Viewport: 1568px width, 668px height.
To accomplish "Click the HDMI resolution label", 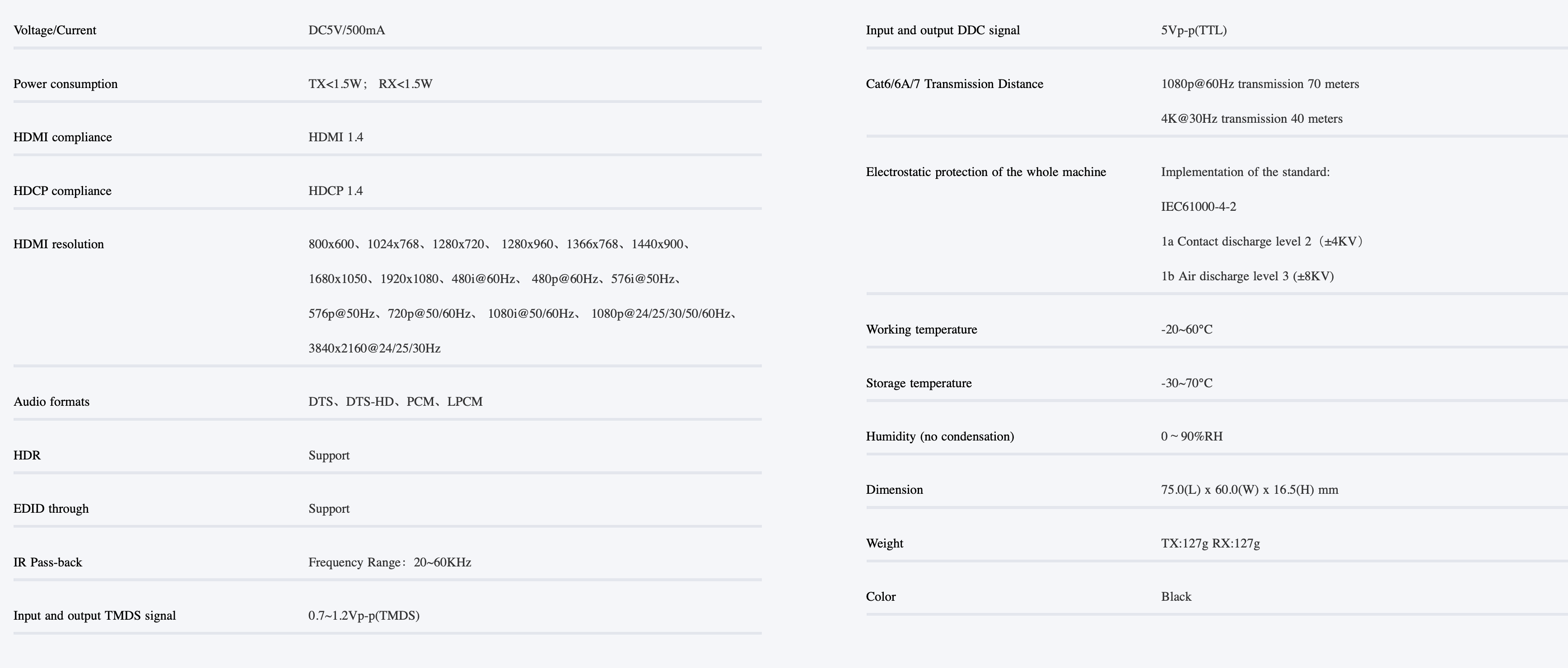I will pos(58,245).
